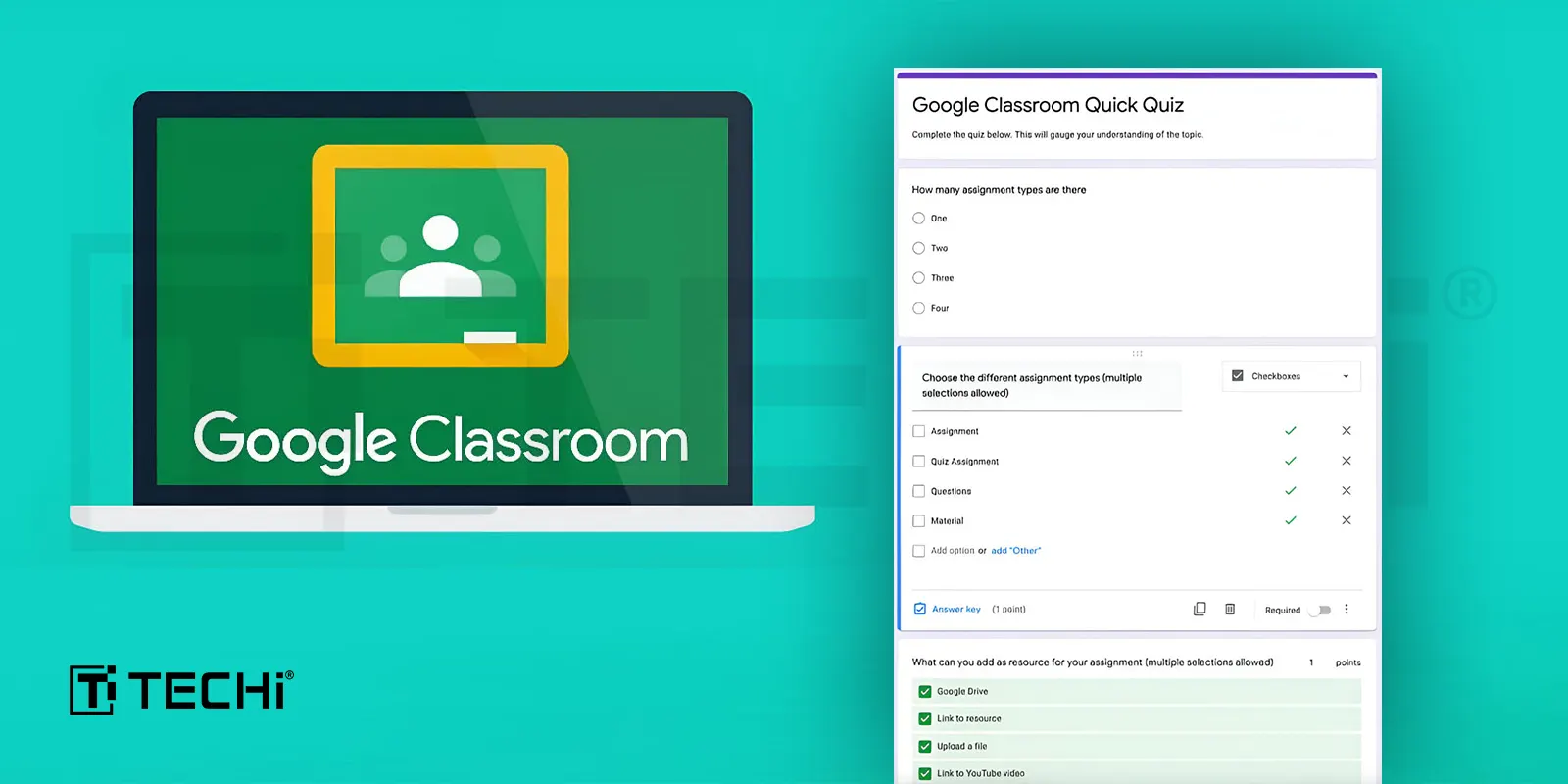Open the Checkboxes question type dropdown
This screenshot has height=784, width=1568.
coord(1291,376)
